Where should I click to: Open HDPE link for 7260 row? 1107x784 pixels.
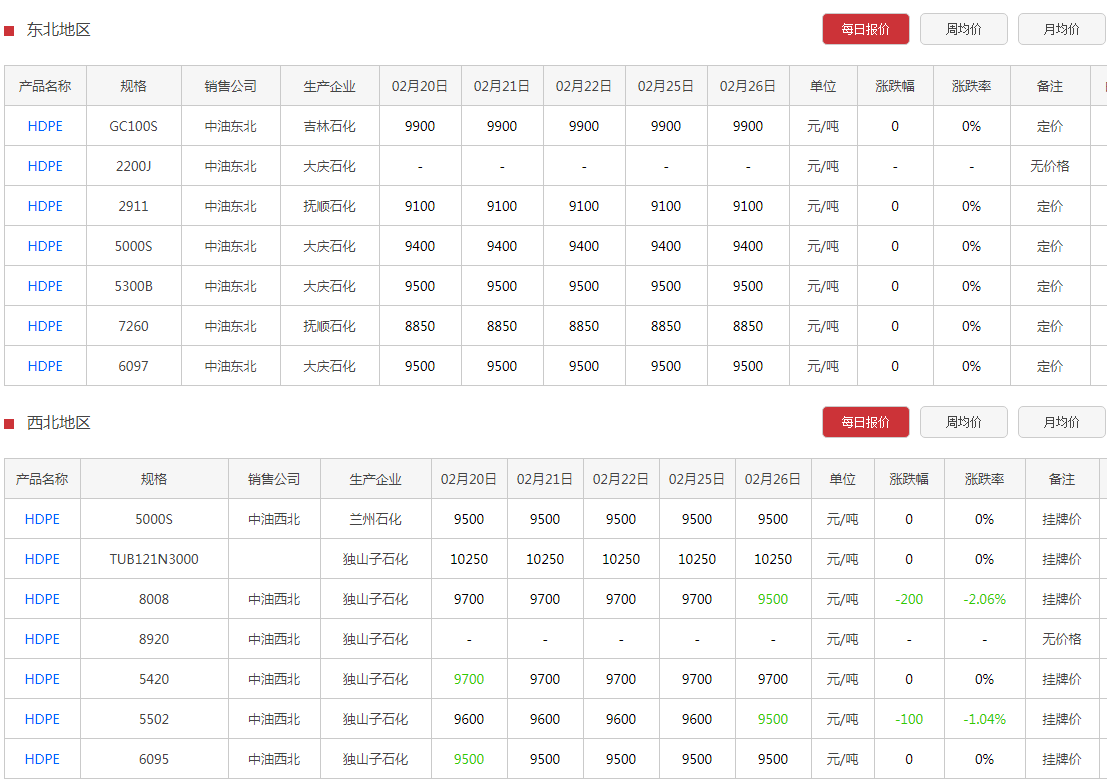(45, 326)
